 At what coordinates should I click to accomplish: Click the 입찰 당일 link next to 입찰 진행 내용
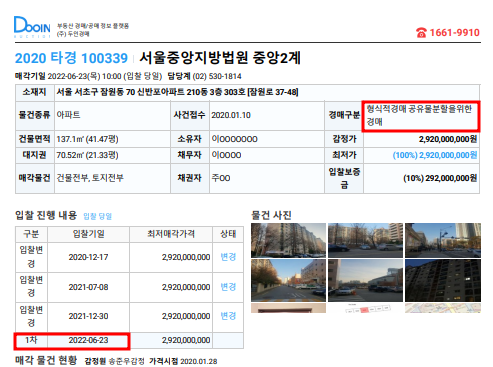tap(97, 216)
